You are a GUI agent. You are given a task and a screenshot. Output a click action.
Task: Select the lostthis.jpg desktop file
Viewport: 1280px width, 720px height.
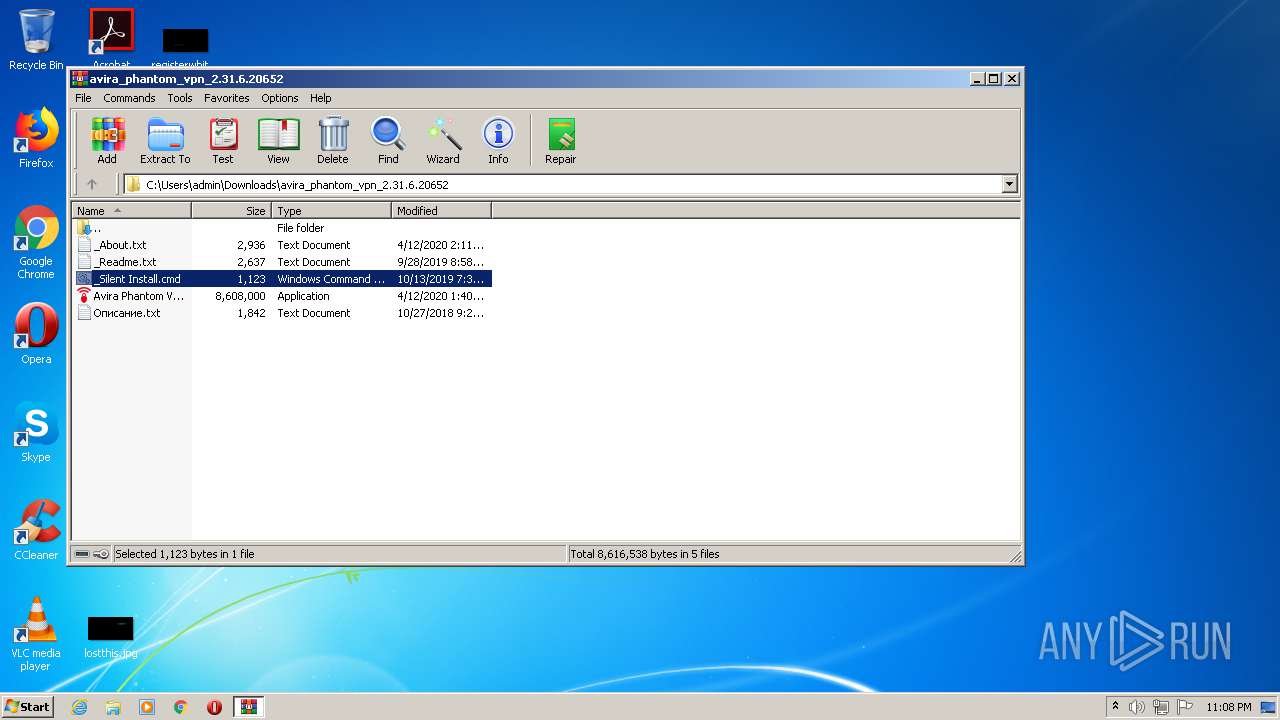[x=111, y=637]
